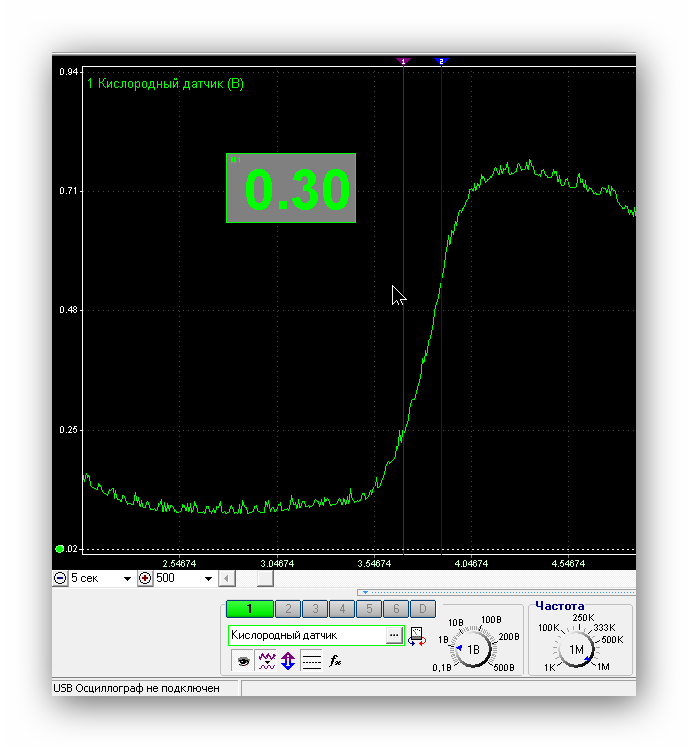Click scrollbar left arrow

click(227, 579)
